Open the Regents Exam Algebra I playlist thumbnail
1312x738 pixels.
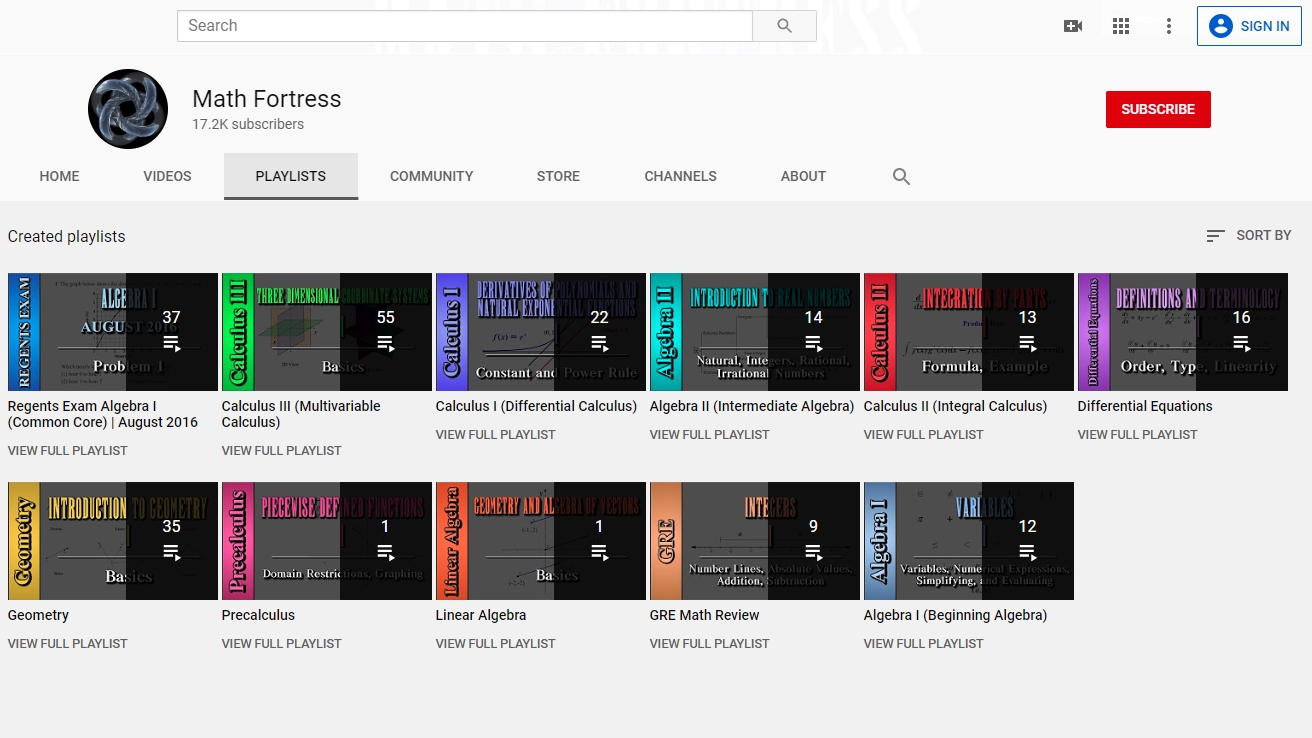coord(113,332)
